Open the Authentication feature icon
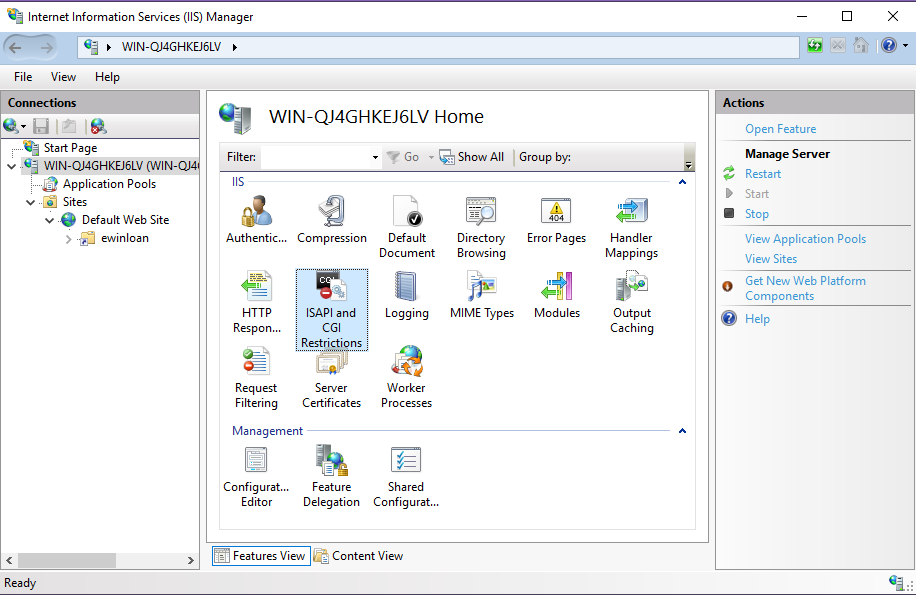916x595 pixels. coord(256,220)
